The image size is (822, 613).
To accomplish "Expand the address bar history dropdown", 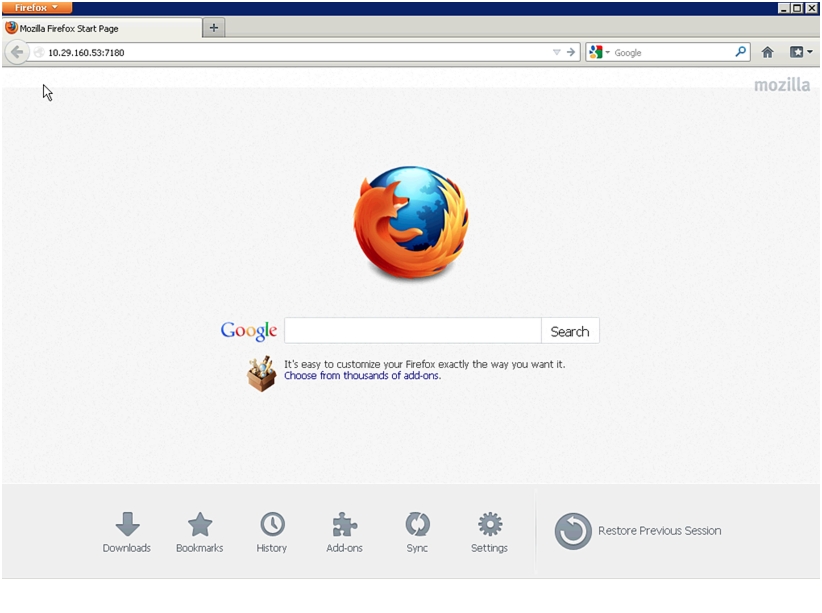I will point(556,52).
